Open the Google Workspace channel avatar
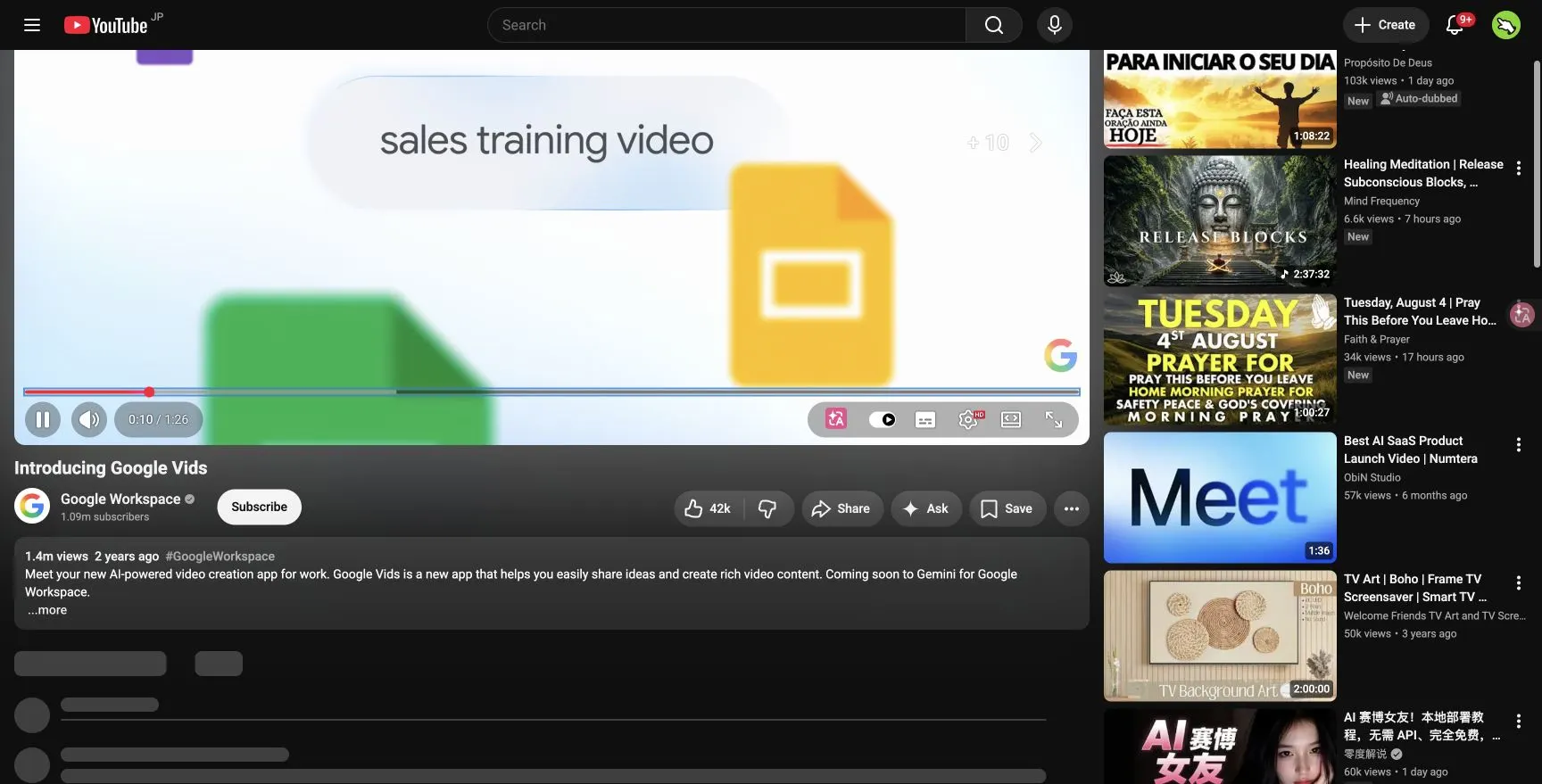Screen dimensions: 1542x784 [32, 506]
